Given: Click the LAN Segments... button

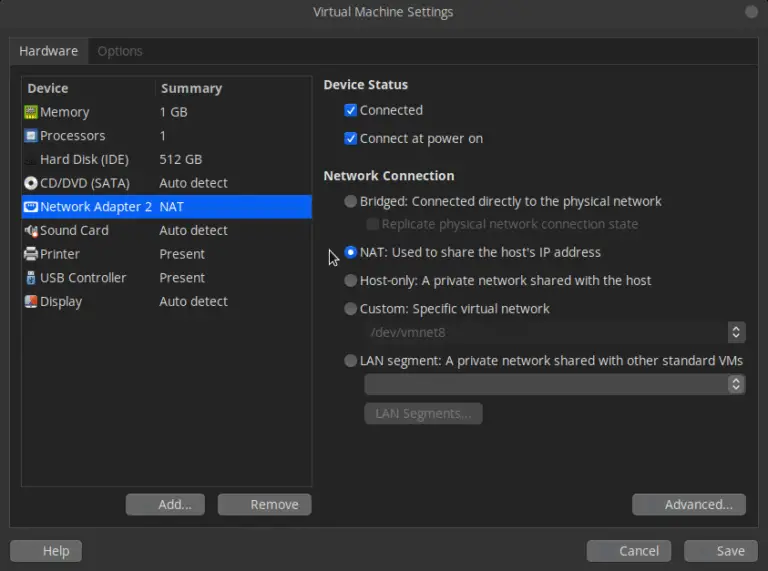Looking at the screenshot, I should 423,414.
